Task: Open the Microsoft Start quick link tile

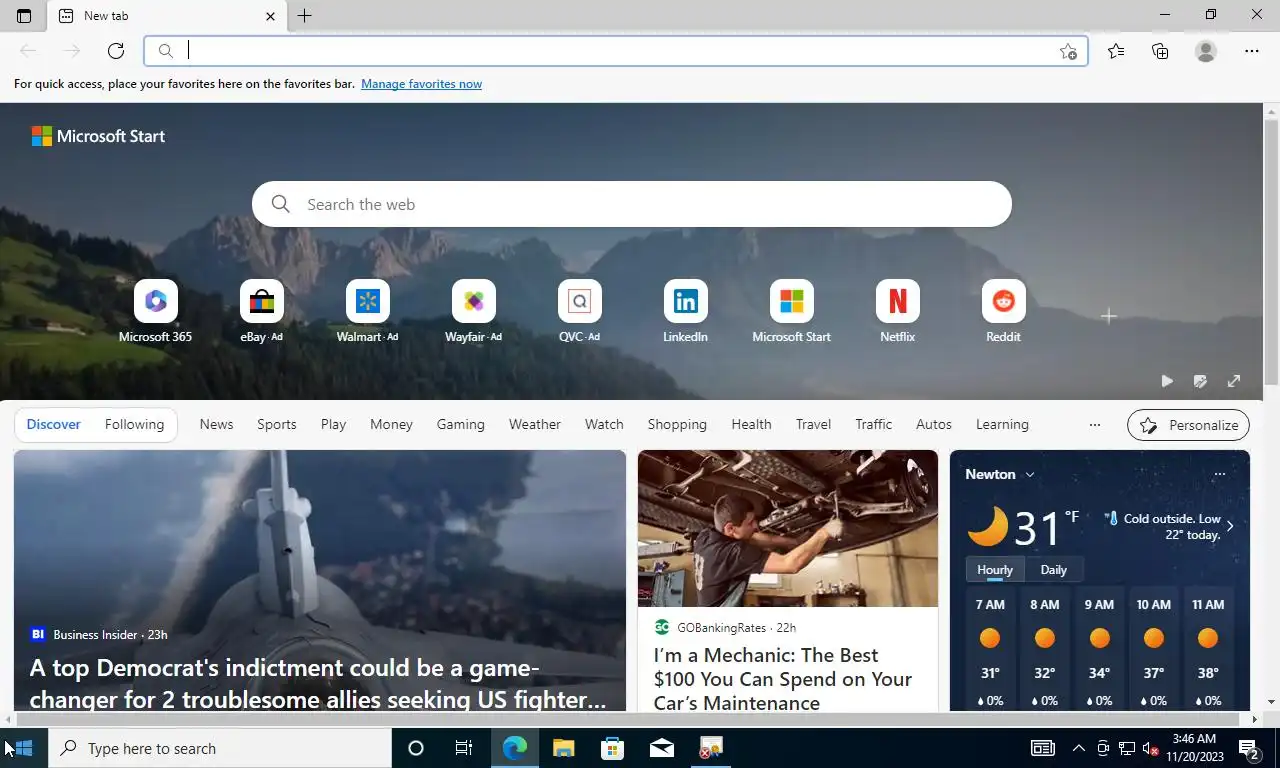Action: point(791,312)
